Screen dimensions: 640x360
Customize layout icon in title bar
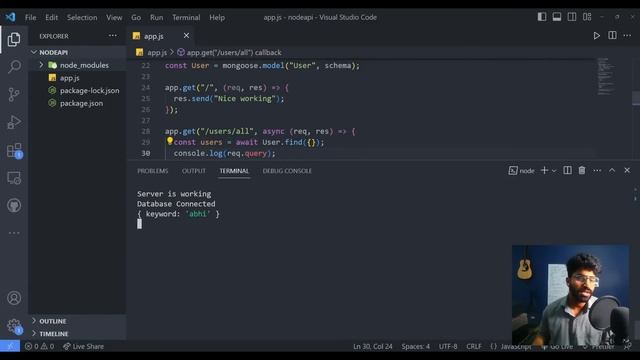(x=587, y=17)
